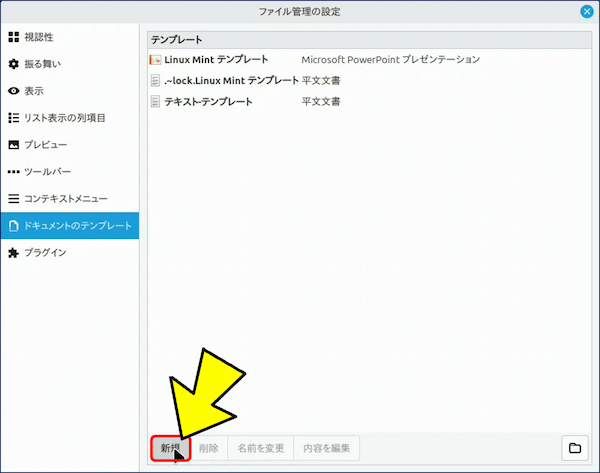Open the 視認性 settings page
This screenshot has height=473, width=600.
point(70,37)
